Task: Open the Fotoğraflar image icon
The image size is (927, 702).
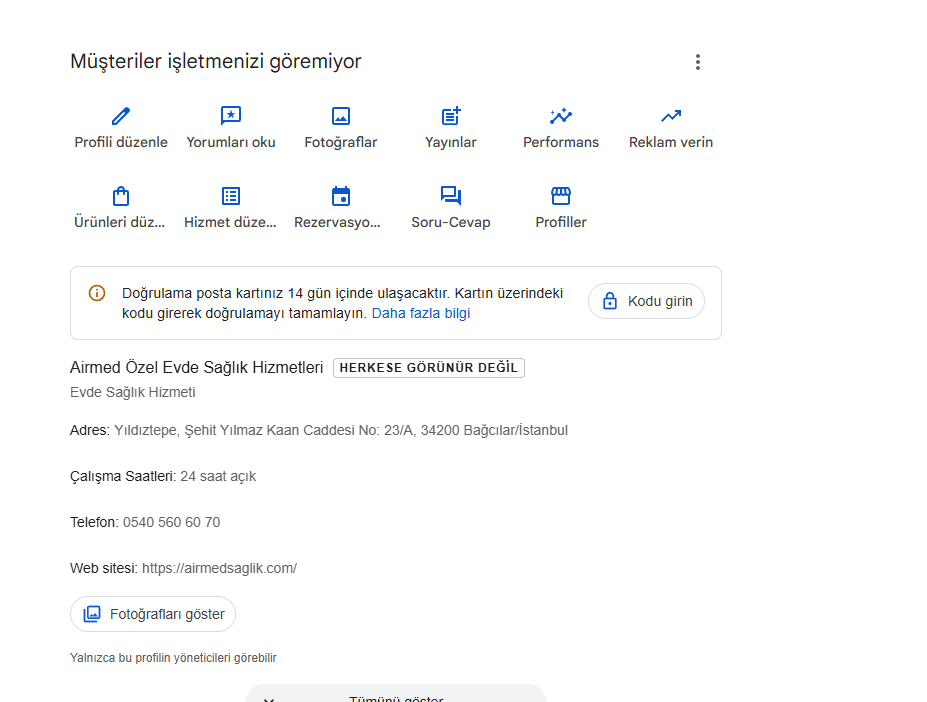Action: point(341,116)
